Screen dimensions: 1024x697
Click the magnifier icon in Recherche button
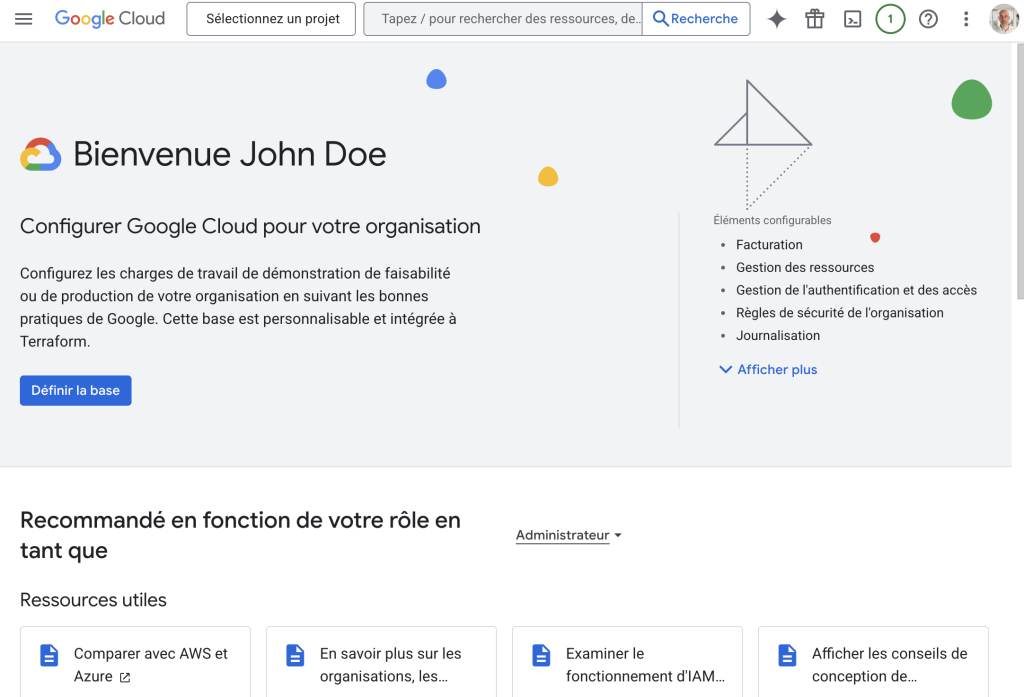[x=660, y=19]
